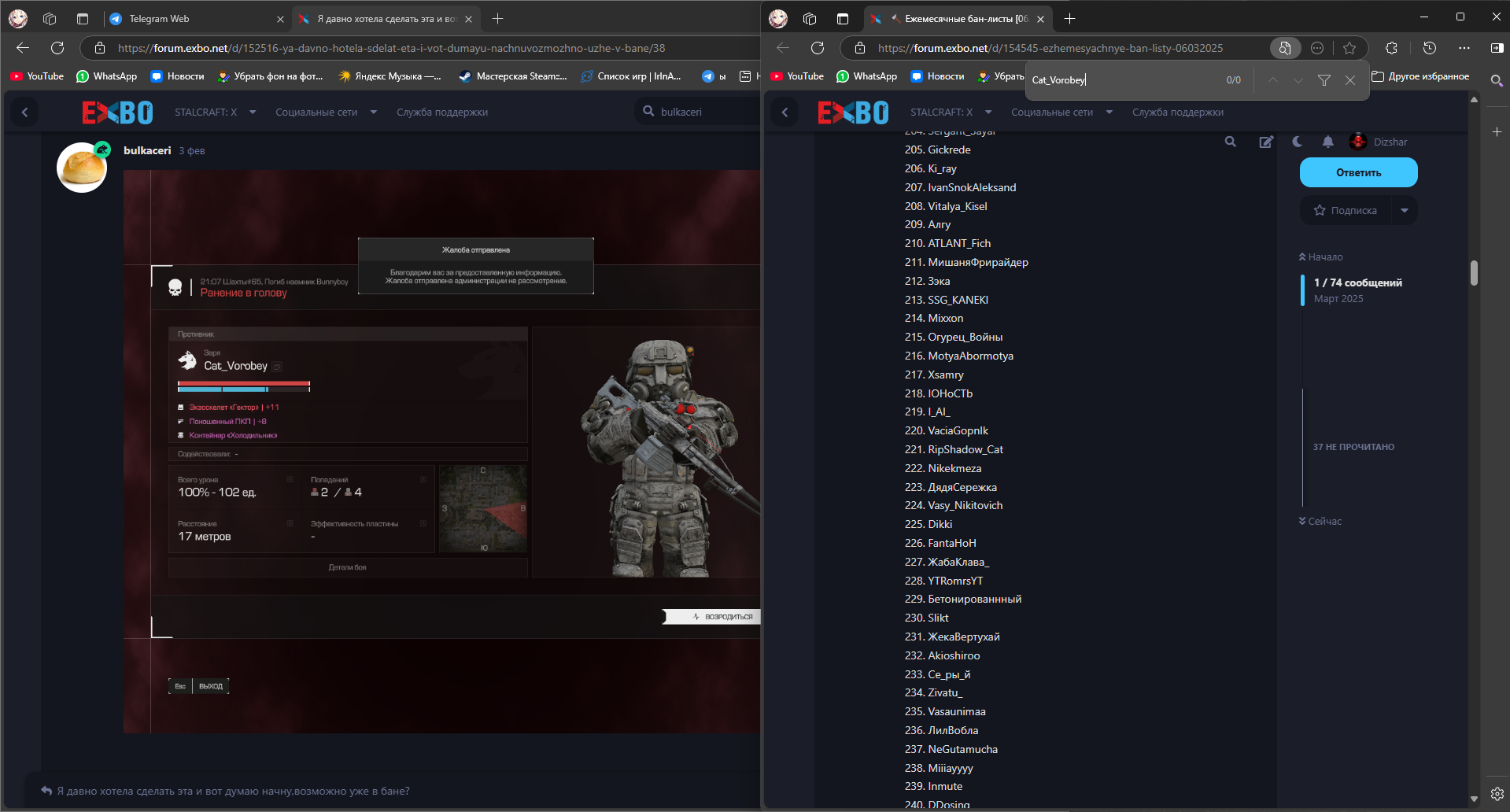Open browser extensions puzzle icon
The height and width of the screenshot is (812, 1510).
pyautogui.click(x=1391, y=48)
